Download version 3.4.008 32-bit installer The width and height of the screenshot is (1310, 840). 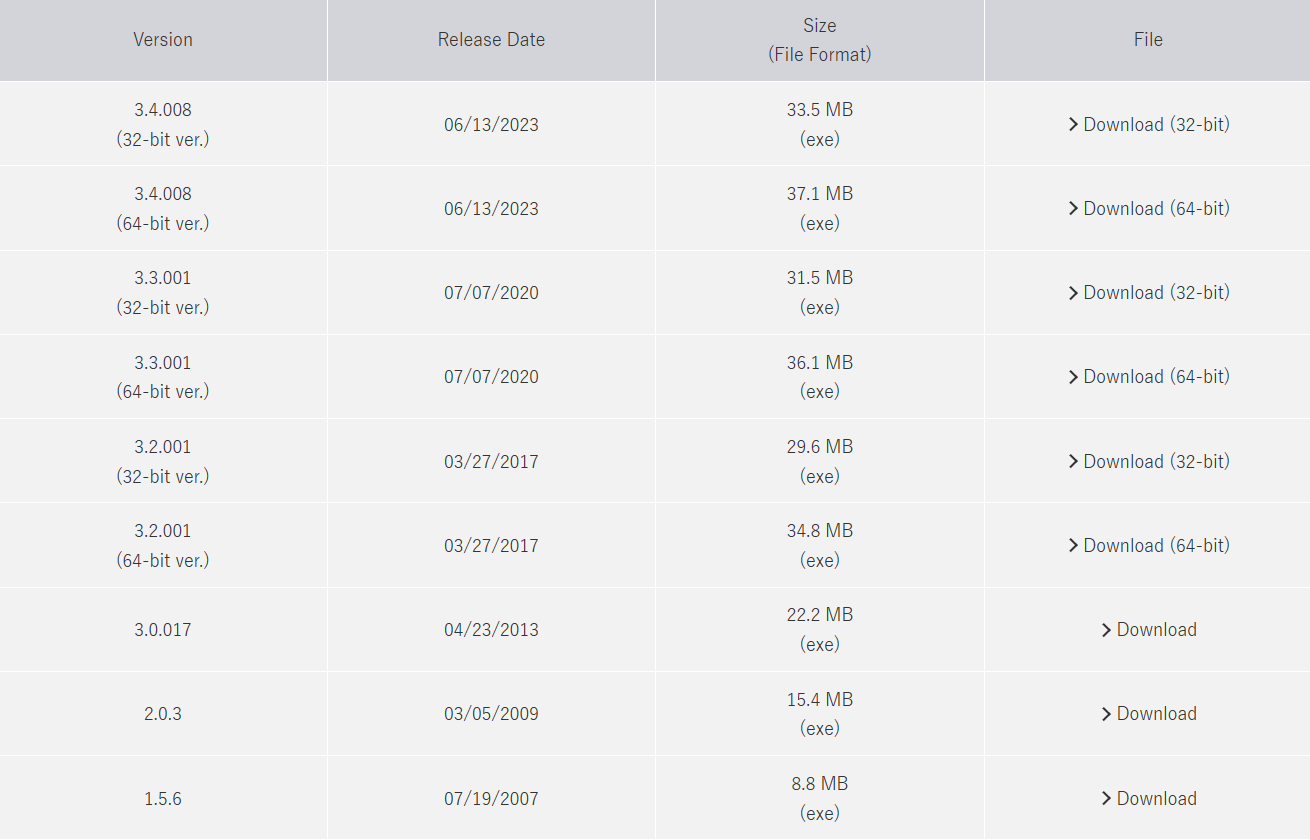pyautogui.click(x=1156, y=125)
